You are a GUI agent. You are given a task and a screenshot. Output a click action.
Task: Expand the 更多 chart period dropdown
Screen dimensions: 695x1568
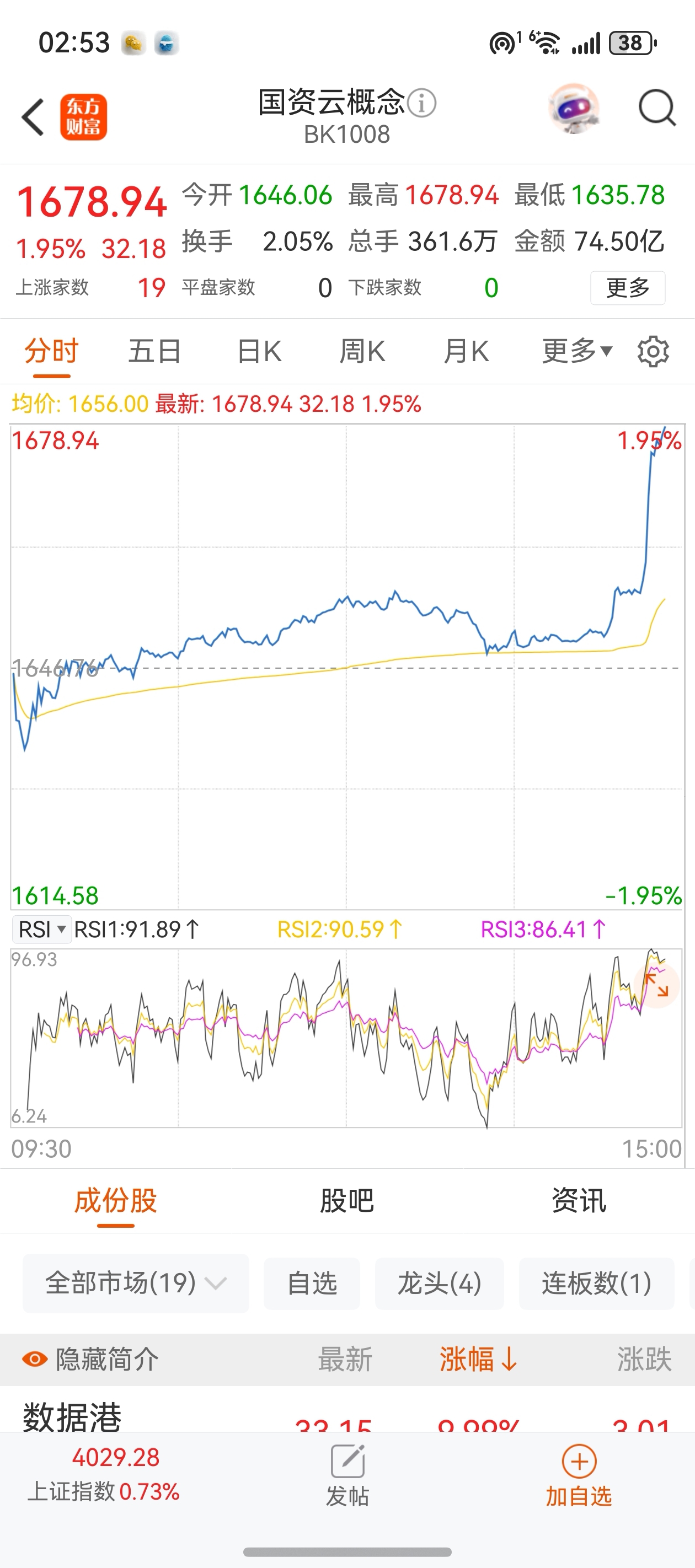click(576, 351)
